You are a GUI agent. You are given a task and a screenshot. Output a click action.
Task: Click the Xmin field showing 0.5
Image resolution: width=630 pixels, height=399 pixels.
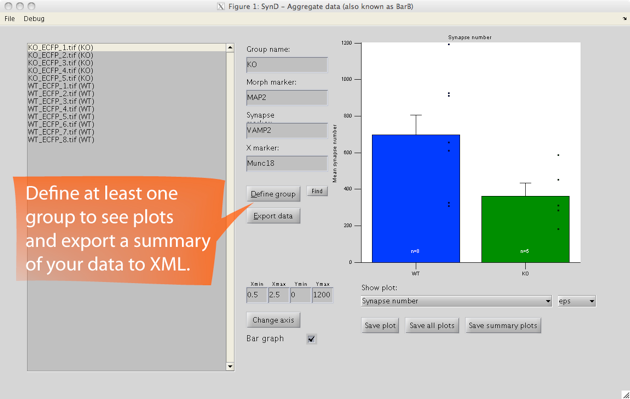tap(256, 295)
